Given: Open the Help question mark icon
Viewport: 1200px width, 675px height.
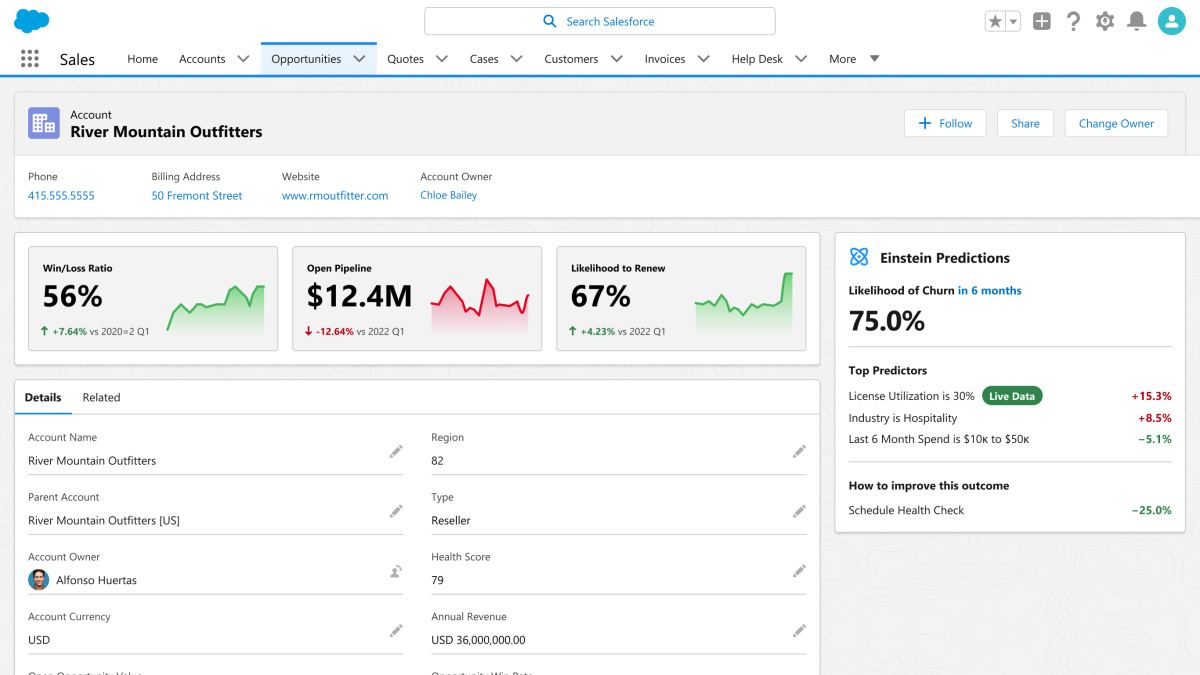Looking at the screenshot, I should coord(1073,21).
